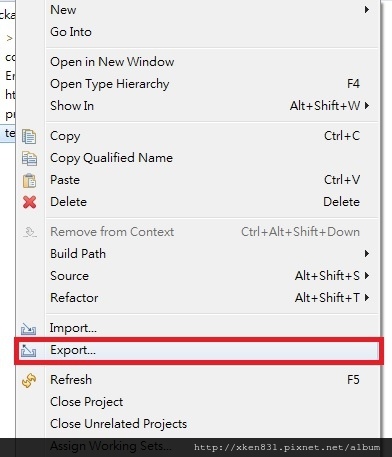This screenshot has width=392, height=457.
Task: Open the Refactor submenu arrow
Action: coord(367,297)
